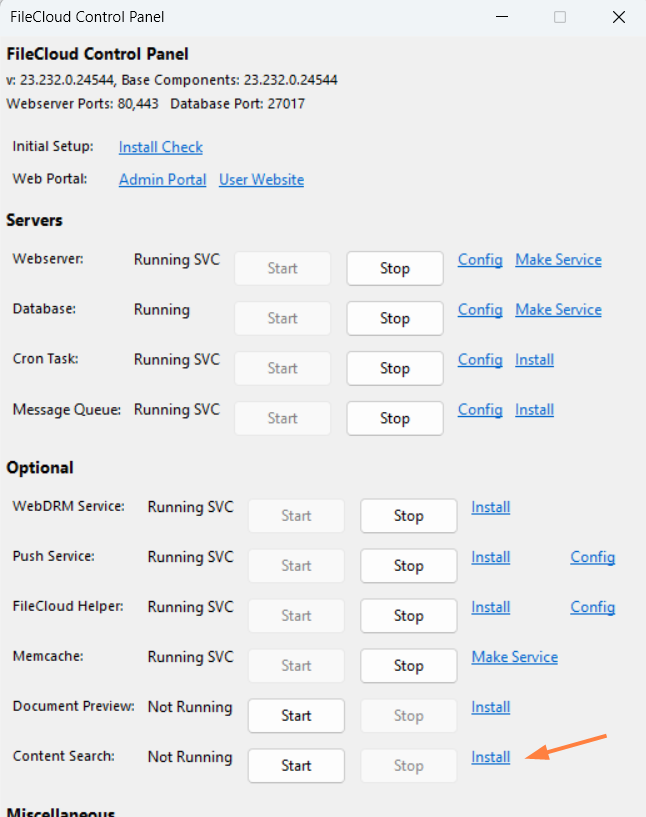Viewport: 646px width, 817px height.
Task: Open the Install Check link
Action: coord(160,147)
